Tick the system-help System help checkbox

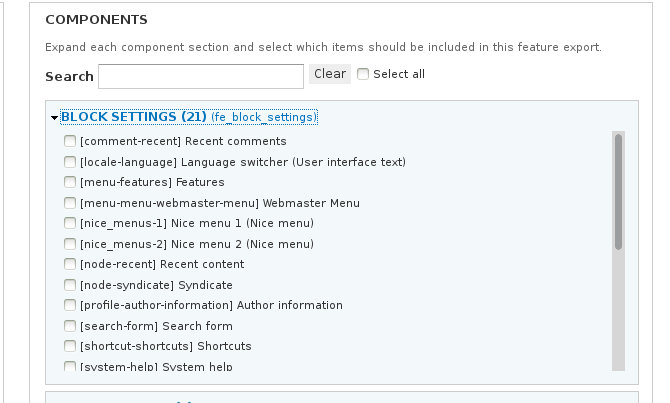(70, 366)
